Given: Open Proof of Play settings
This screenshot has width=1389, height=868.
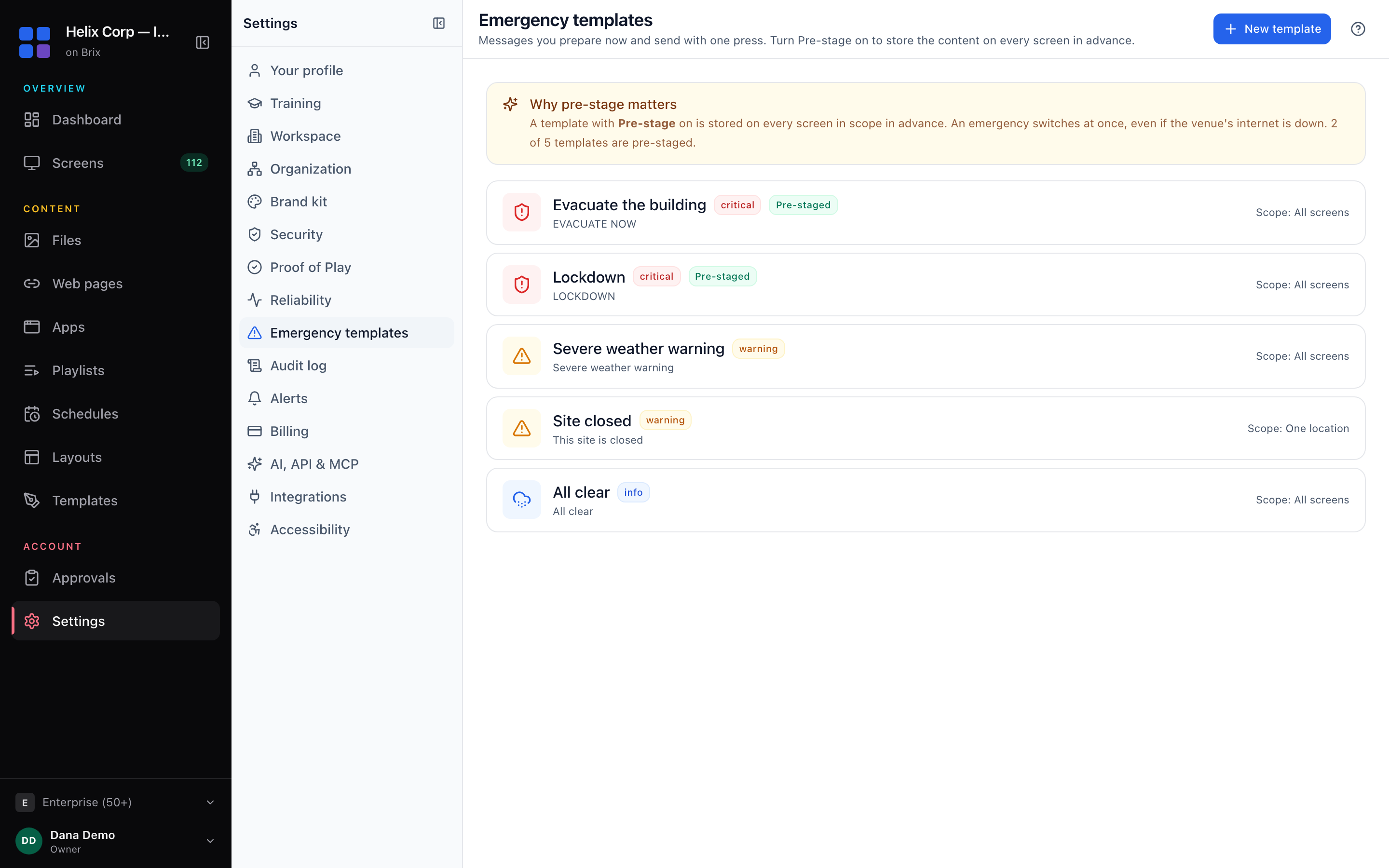Looking at the screenshot, I should coord(346,267).
